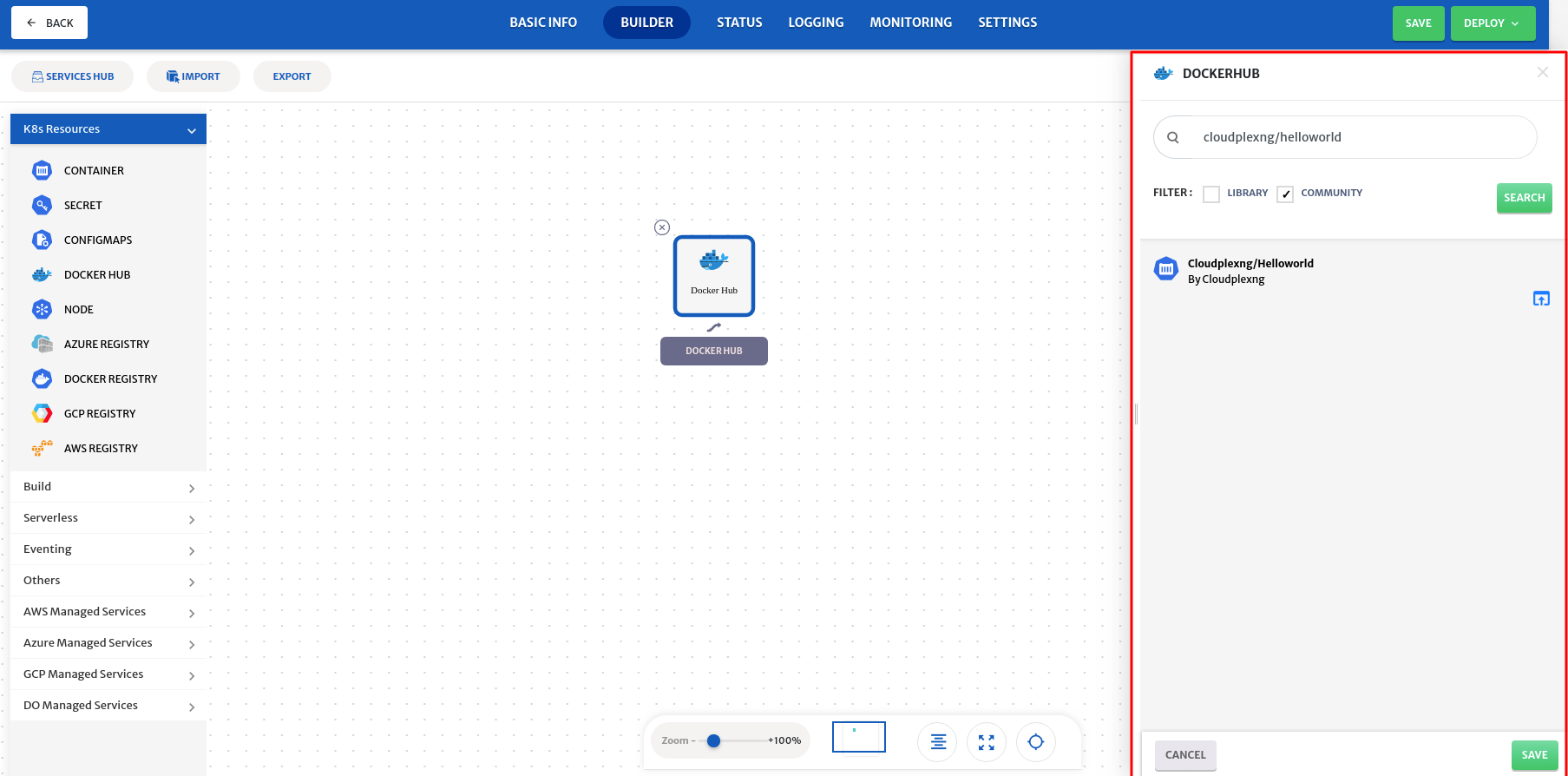Click the +100% zoom value
Image resolution: width=1568 pixels, height=776 pixels.
[x=784, y=740]
